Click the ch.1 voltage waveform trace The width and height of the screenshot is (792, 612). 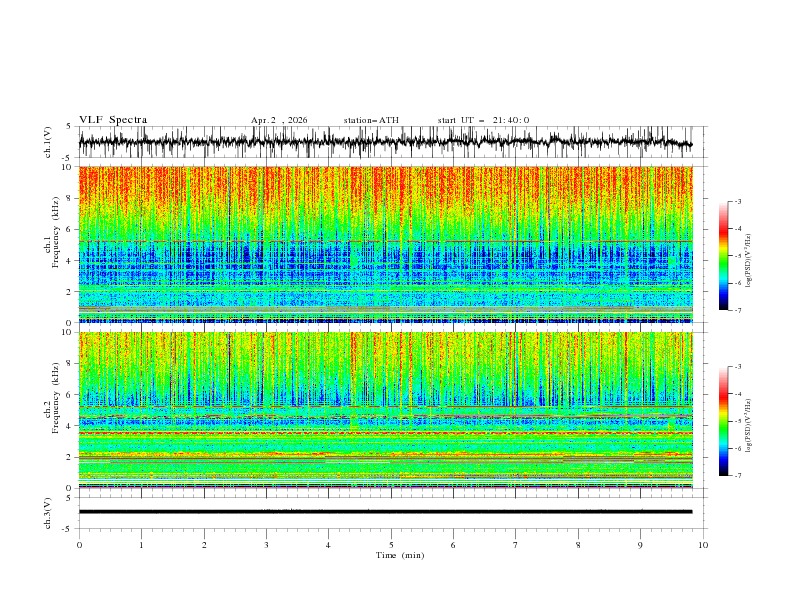385,142
